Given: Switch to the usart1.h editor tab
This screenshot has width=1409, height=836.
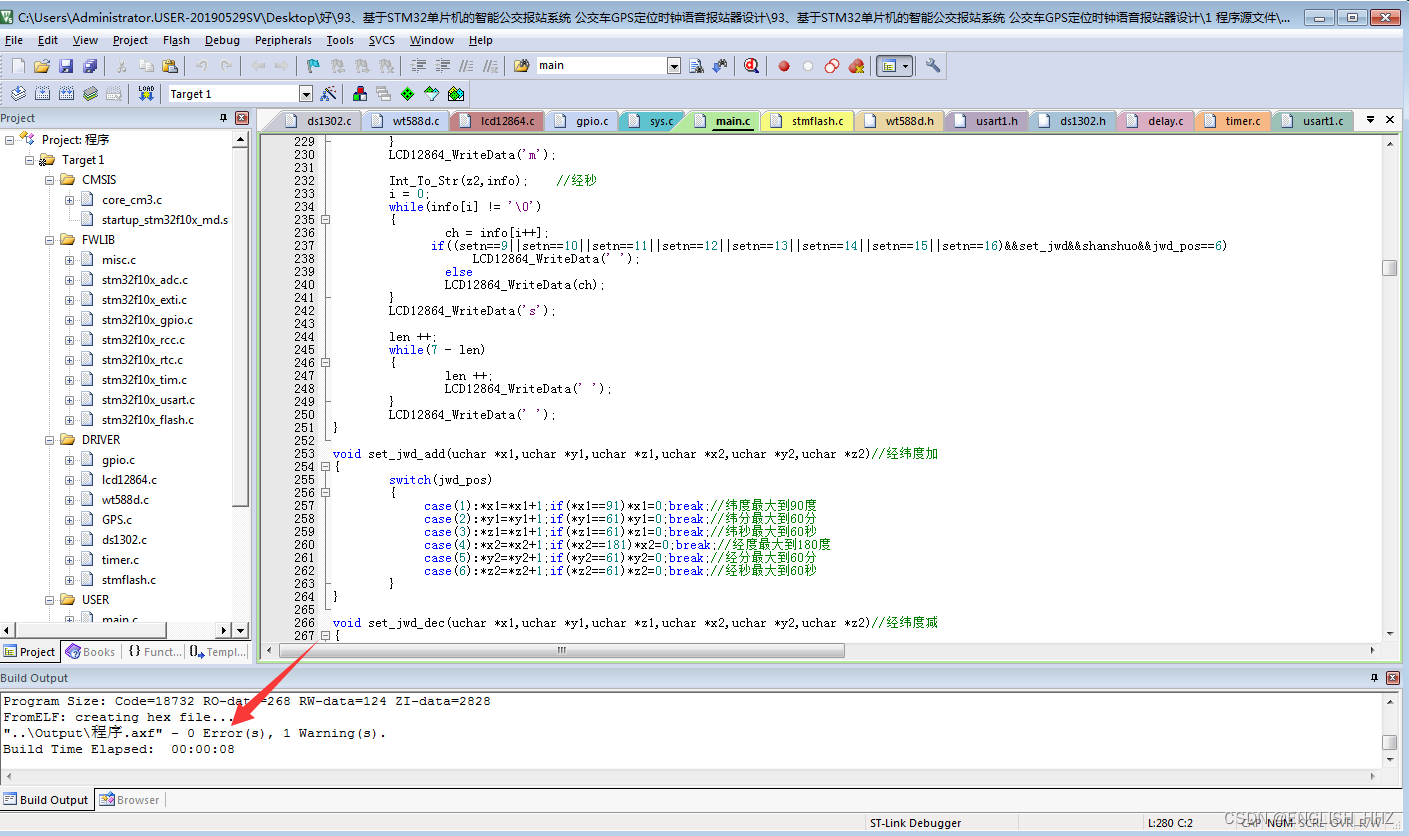Looking at the screenshot, I should pos(987,121).
